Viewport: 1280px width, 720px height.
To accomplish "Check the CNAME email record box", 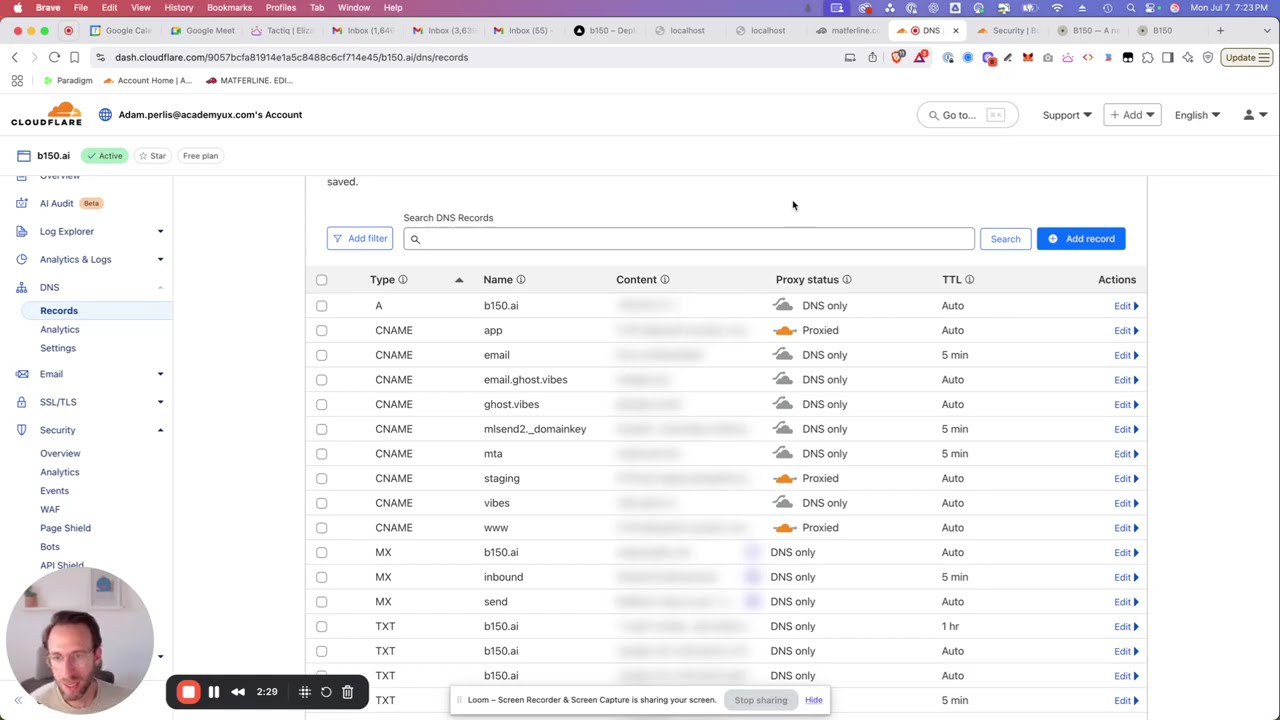I will (x=322, y=355).
